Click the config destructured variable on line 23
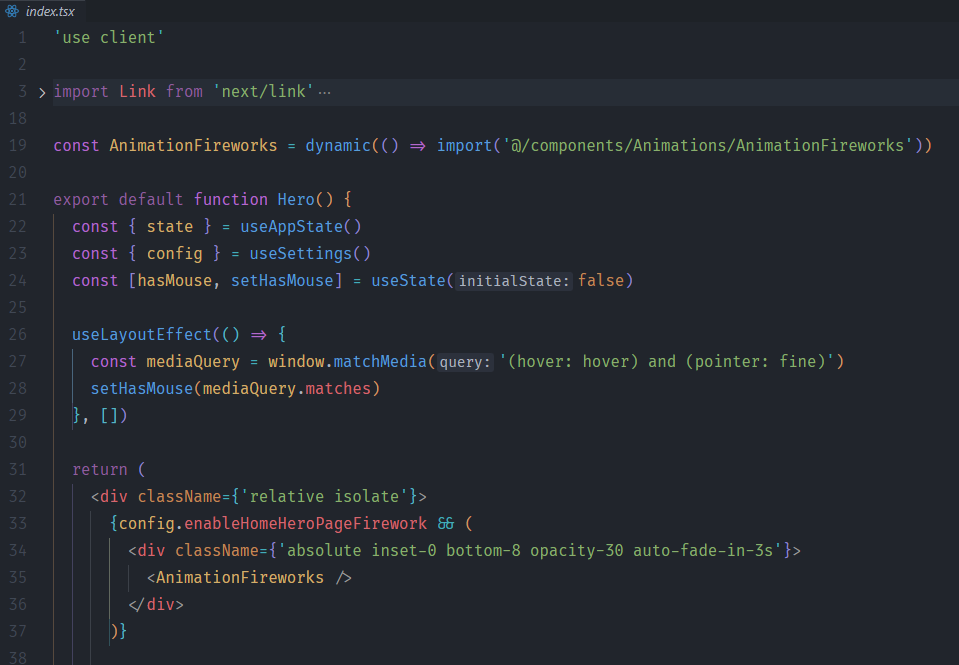Image resolution: width=959 pixels, height=665 pixels. (x=174, y=253)
